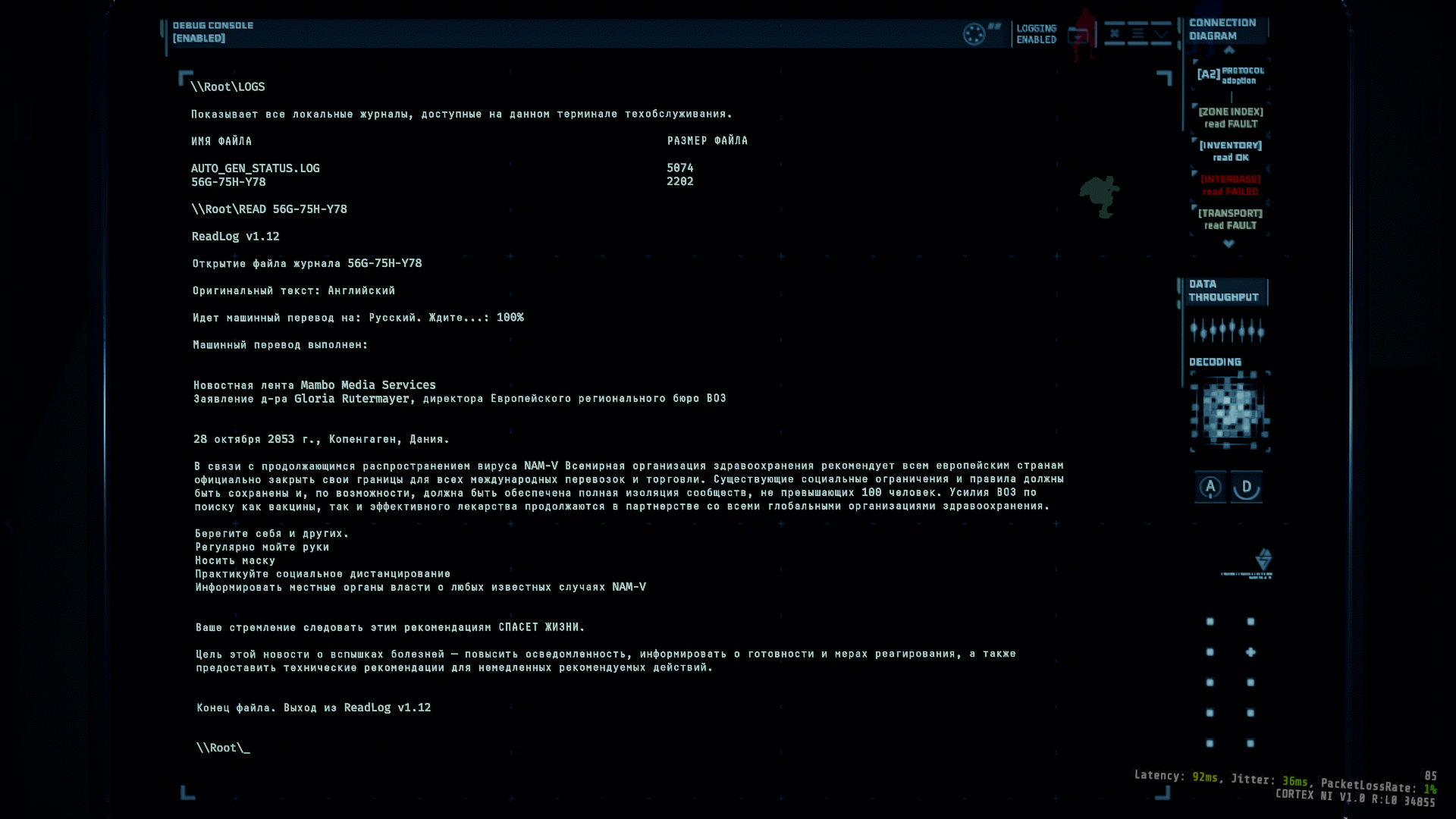Expand the [A2] PROTOCOL adoption node
Screen dimensions: 1456x819
point(1230,75)
